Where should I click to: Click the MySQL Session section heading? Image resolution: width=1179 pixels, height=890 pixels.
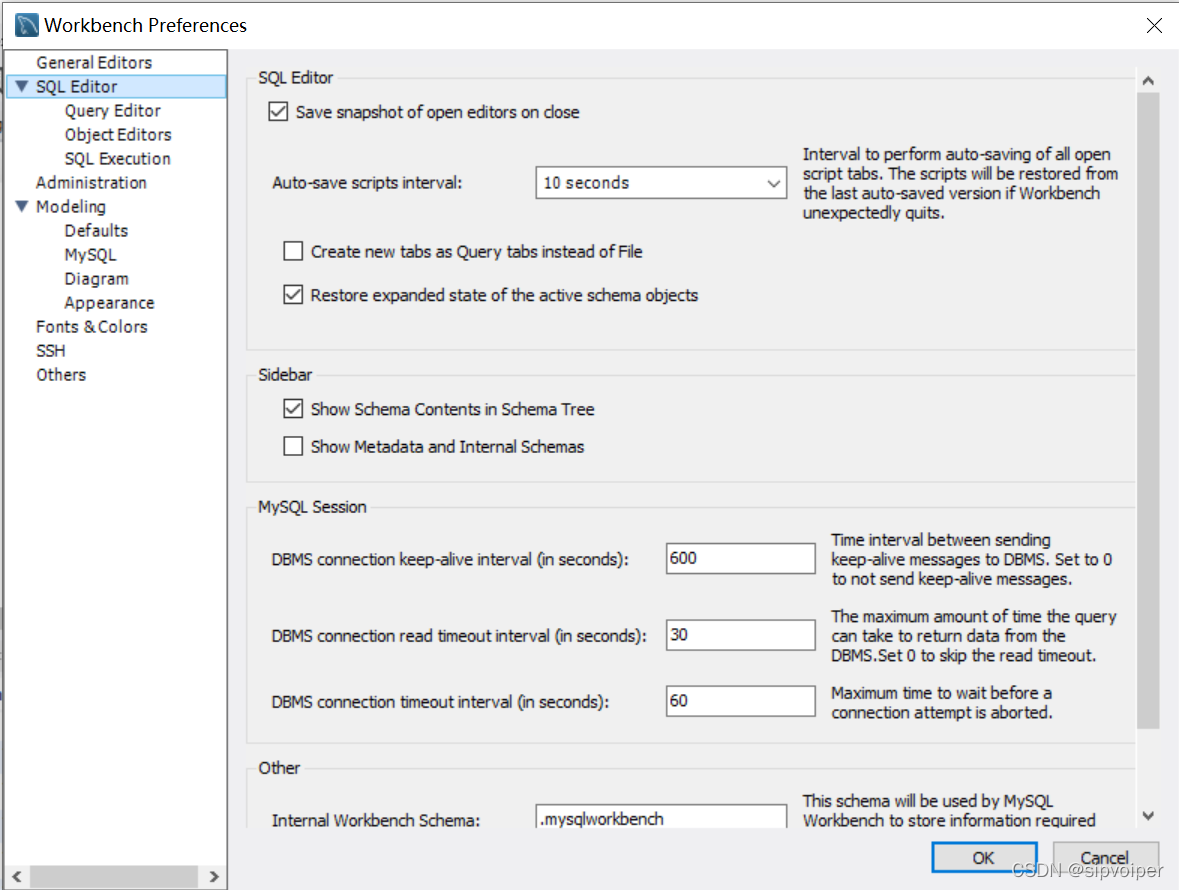312,507
